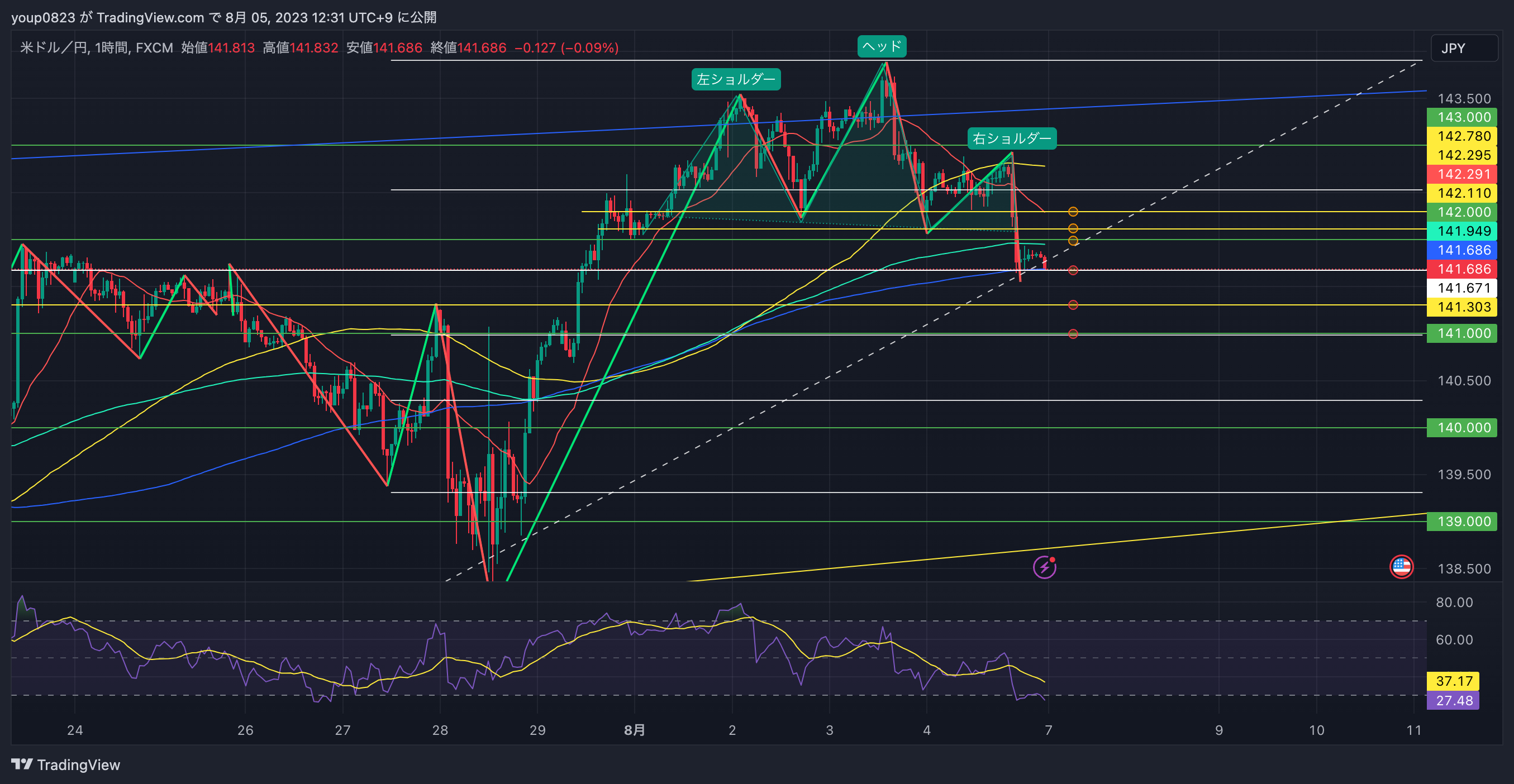Click the RSI 37.17 yellow value label
Screen dimensions: 1514x784
point(1453,681)
